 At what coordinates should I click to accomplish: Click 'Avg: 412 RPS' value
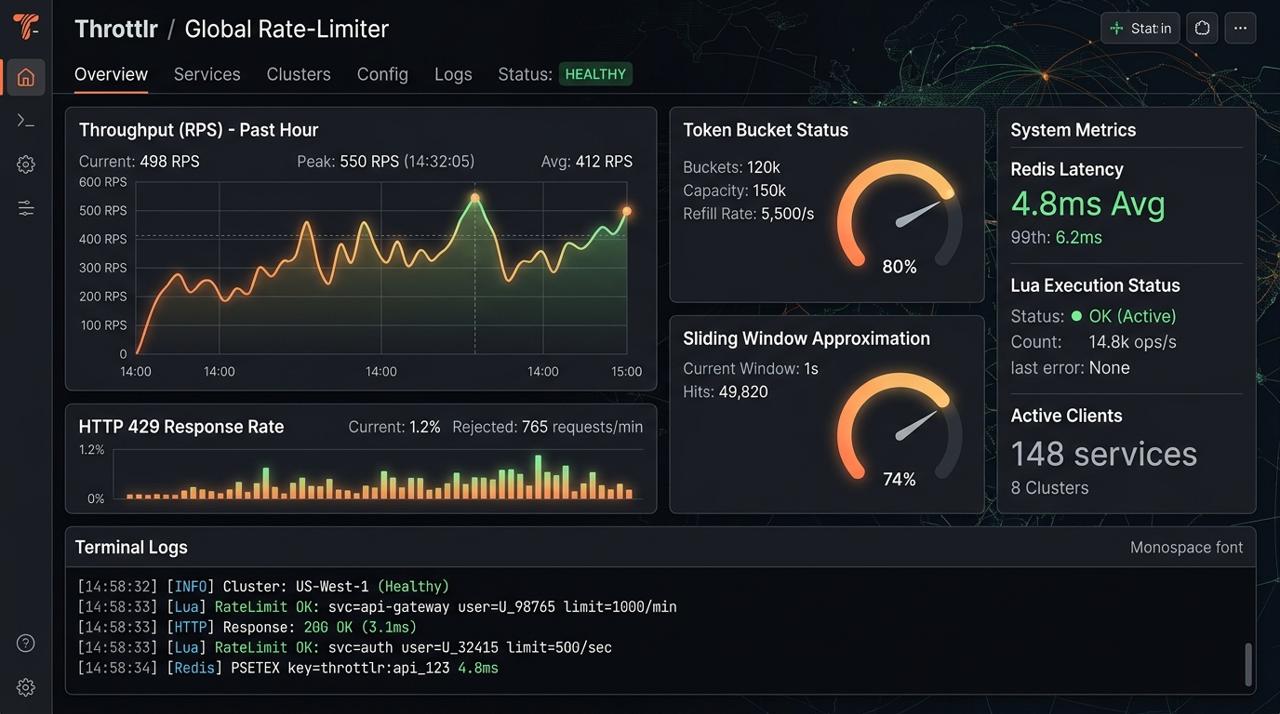tap(586, 161)
